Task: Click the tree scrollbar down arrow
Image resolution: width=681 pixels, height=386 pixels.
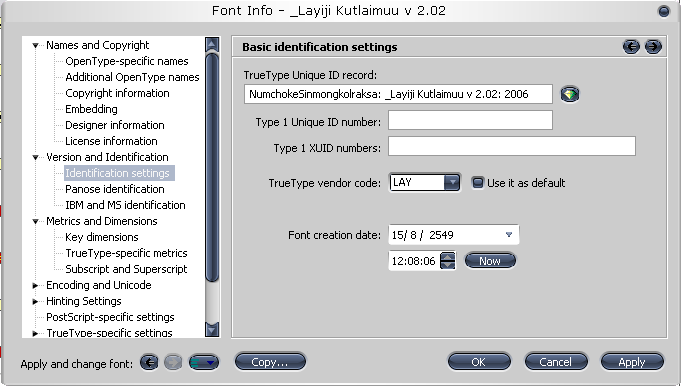Action: (x=212, y=330)
